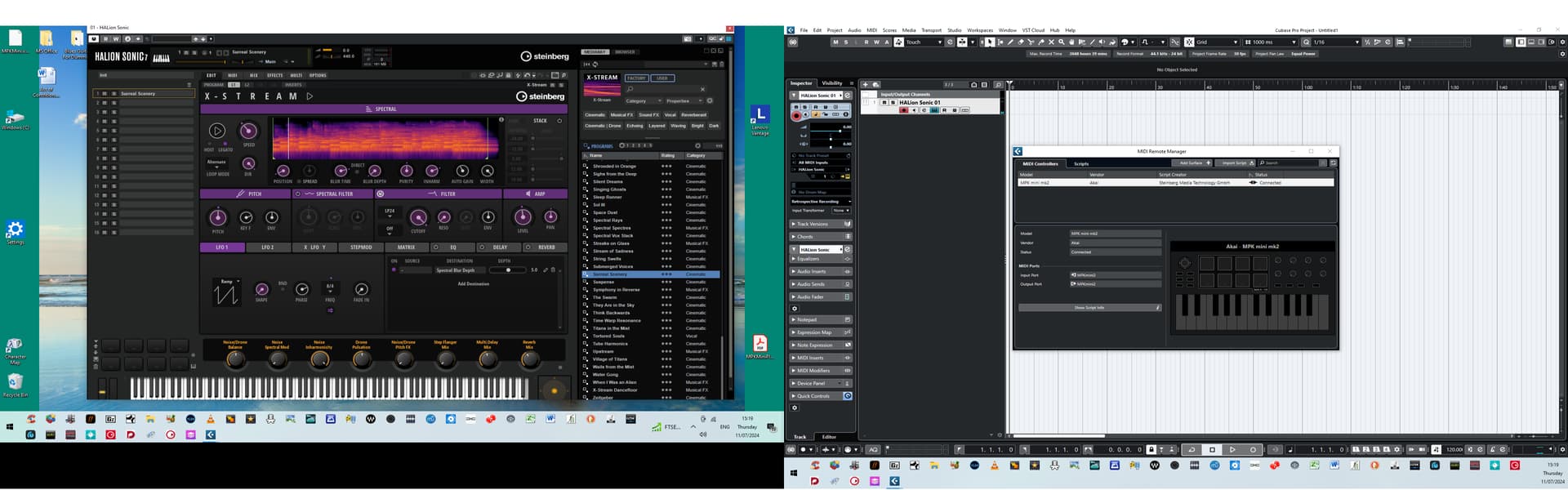
Task: Select the Zoom magnifier tool in Cubase toolbar
Action: pyautogui.click(x=1061, y=42)
